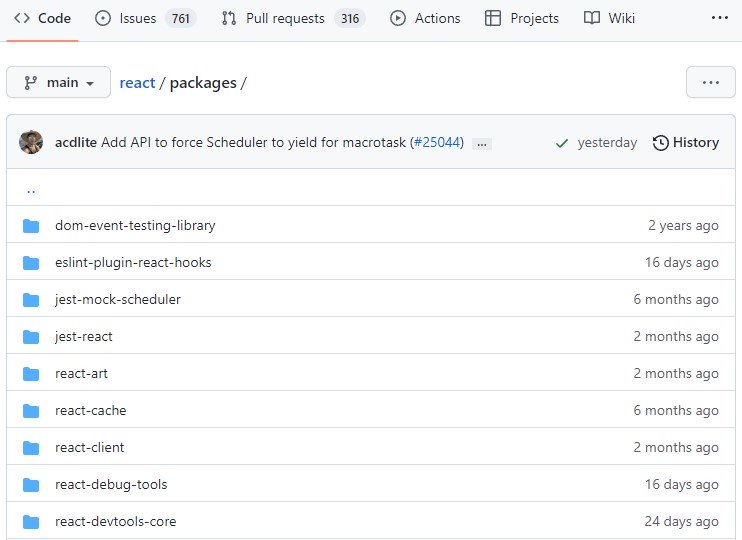The image size is (742, 540).
Task: Click '24 days ago' for react-devtools-core
Action: coord(682,521)
